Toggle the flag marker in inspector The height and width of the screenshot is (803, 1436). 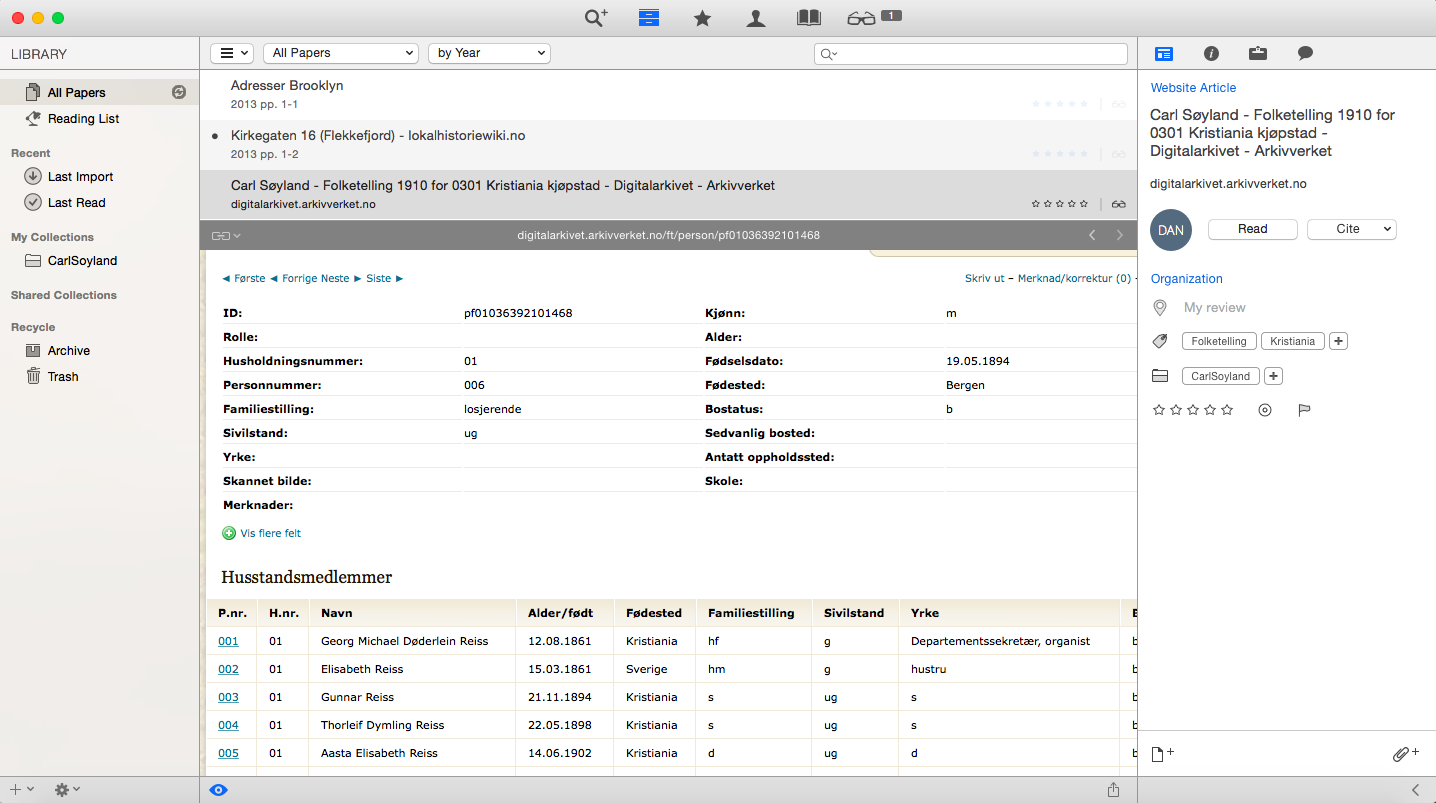[x=1304, y=410]
